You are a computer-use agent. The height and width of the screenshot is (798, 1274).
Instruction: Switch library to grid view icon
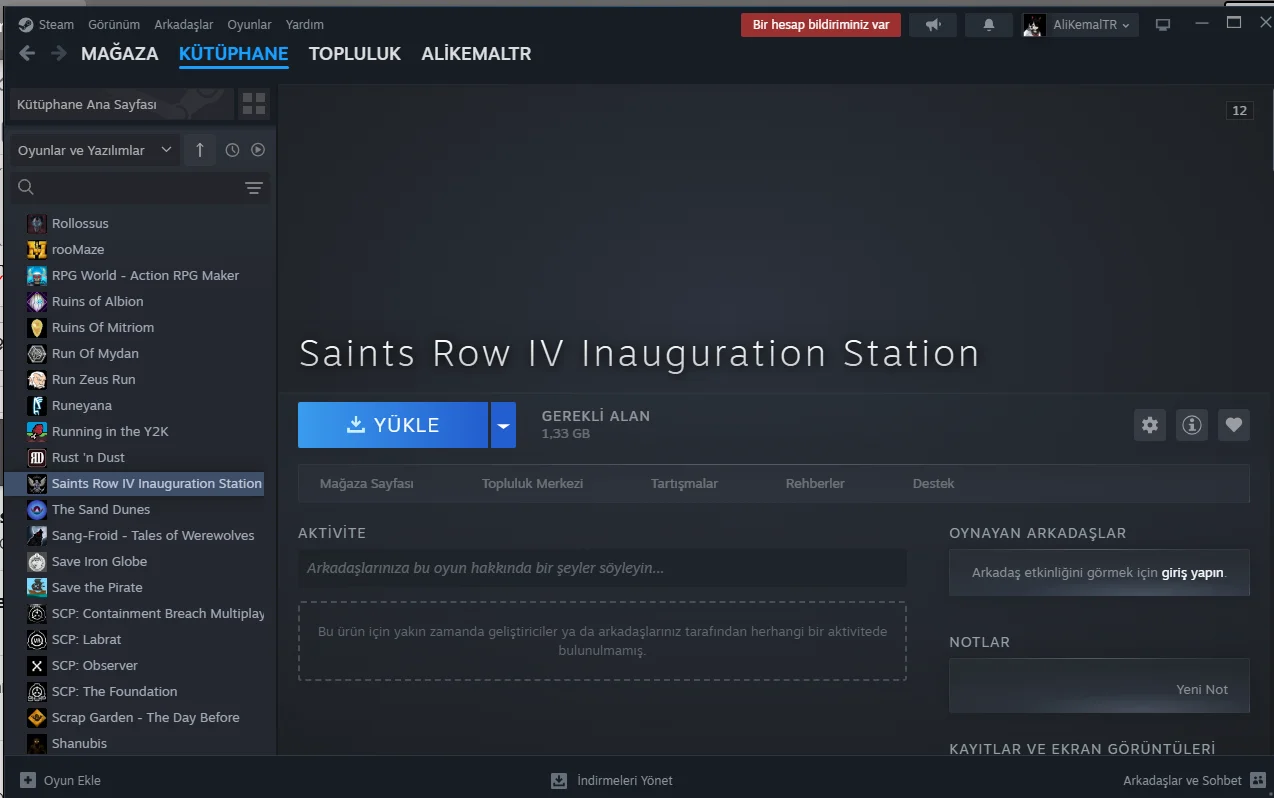[x=254, y=104]
